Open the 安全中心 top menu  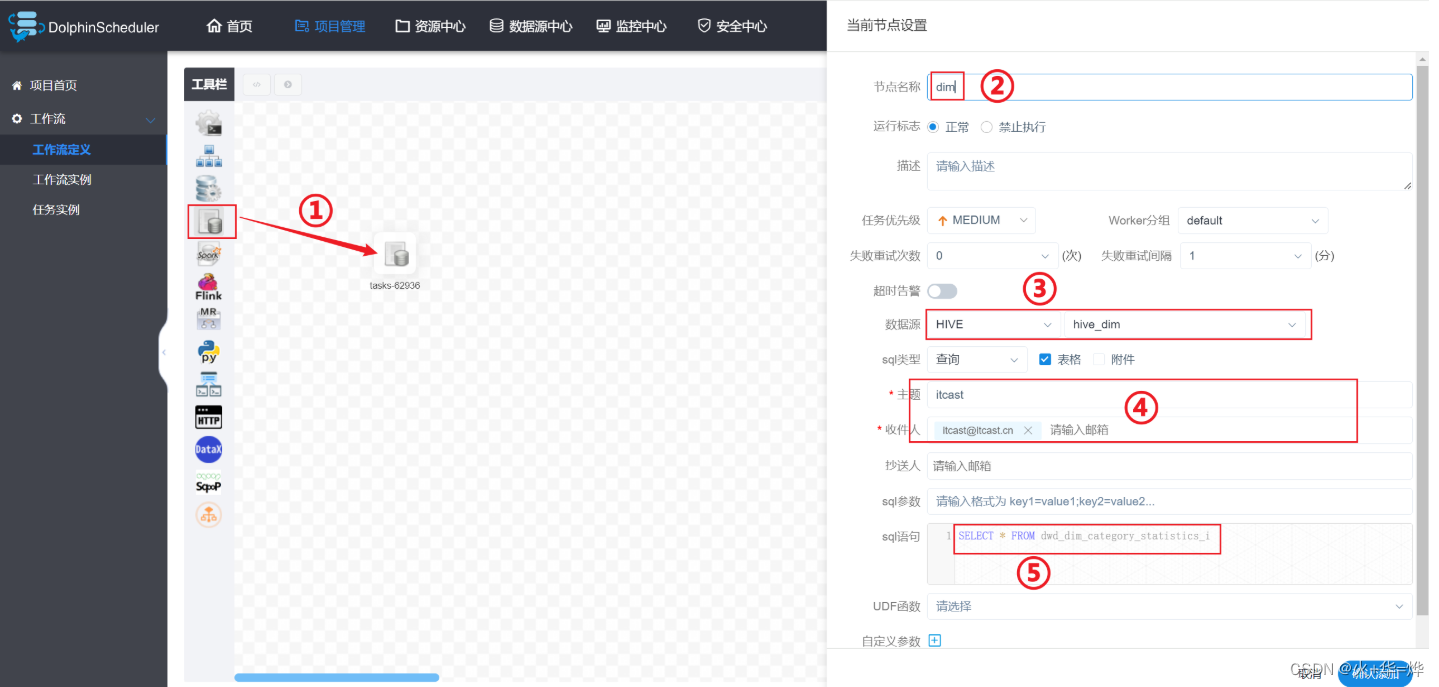(x=732, y=26)
